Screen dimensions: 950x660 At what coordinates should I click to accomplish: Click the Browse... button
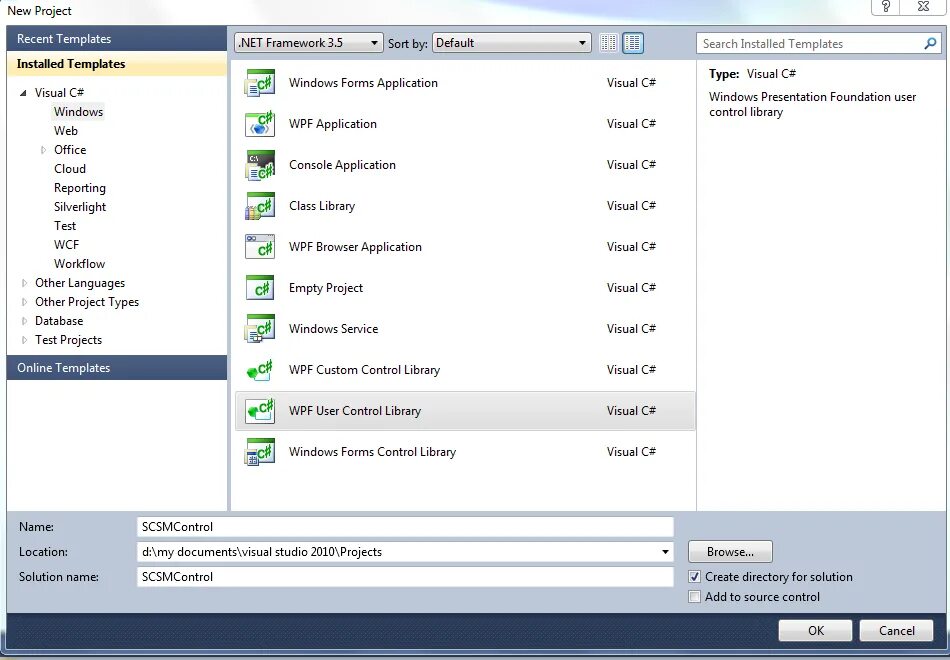tap(730, 552)
